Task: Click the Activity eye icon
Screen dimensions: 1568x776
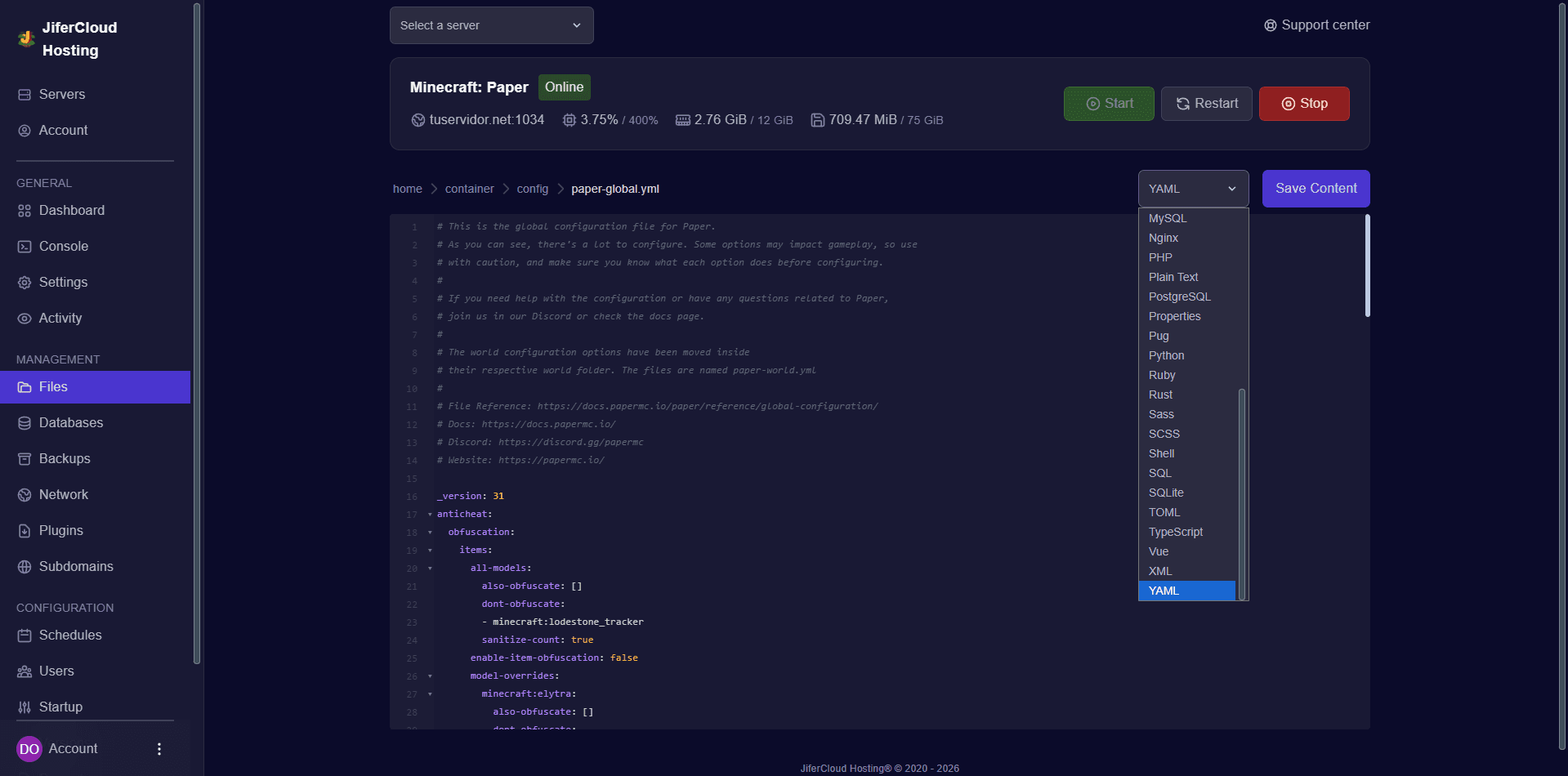Action: click(x=25, y=319)
